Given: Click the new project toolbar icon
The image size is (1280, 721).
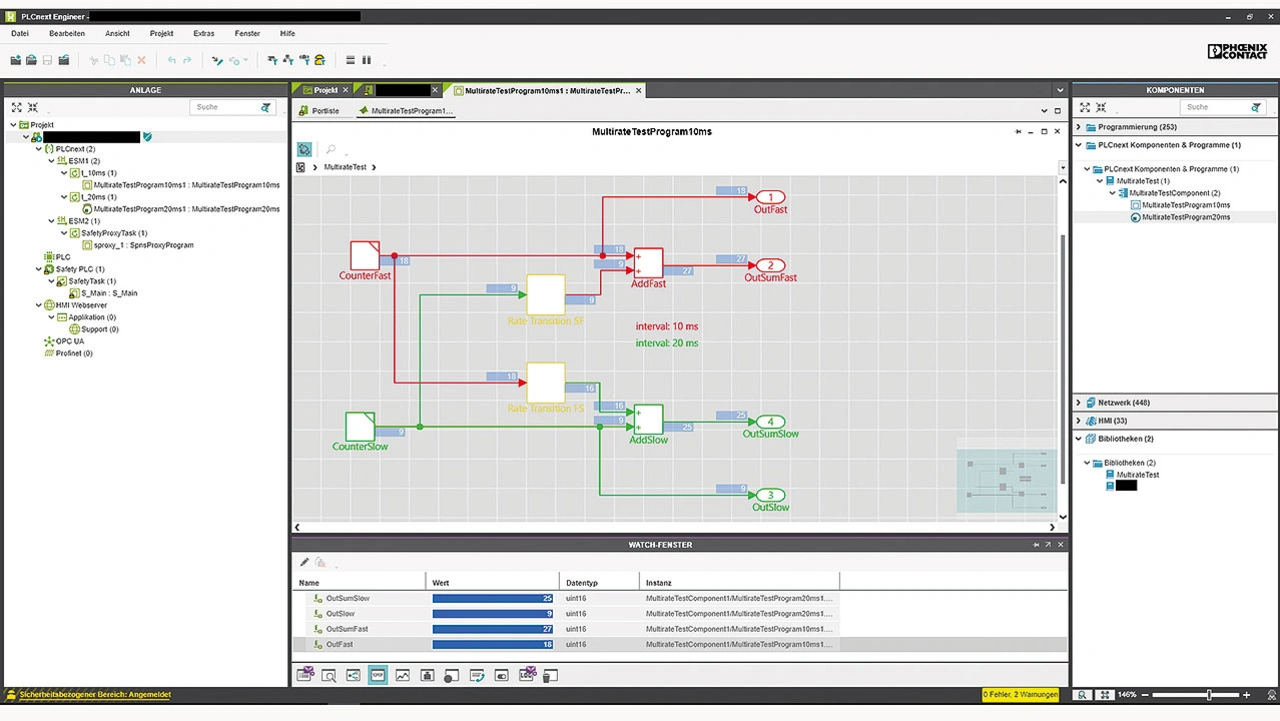Looking at the screenshot, I should tap(16, 60).
